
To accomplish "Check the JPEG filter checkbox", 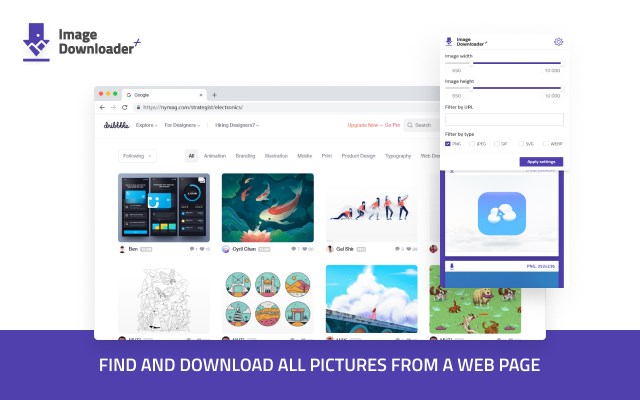I will coord(472,144).
